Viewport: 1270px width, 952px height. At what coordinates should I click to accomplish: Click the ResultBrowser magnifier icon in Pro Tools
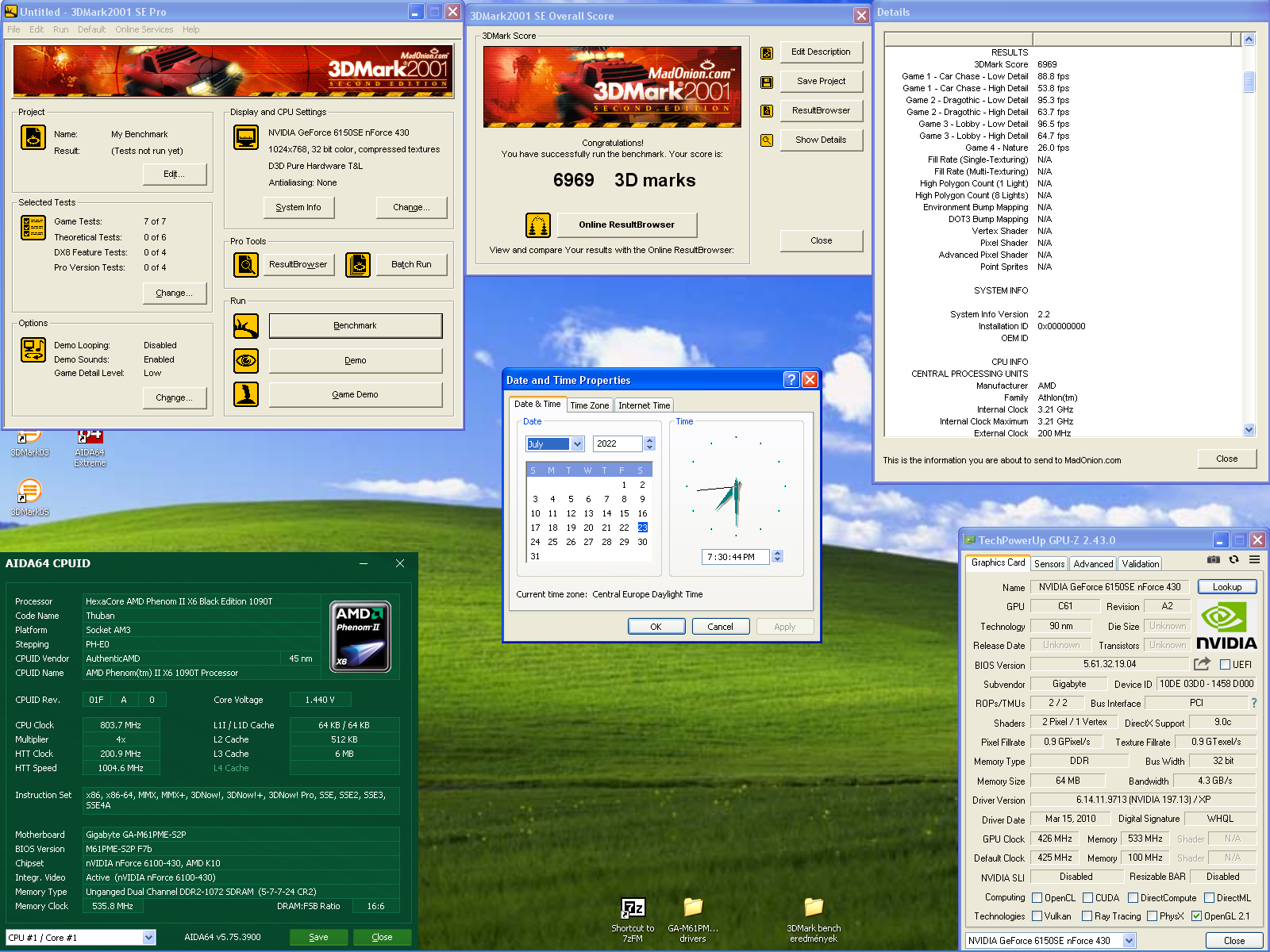click(x=246, y=264)
